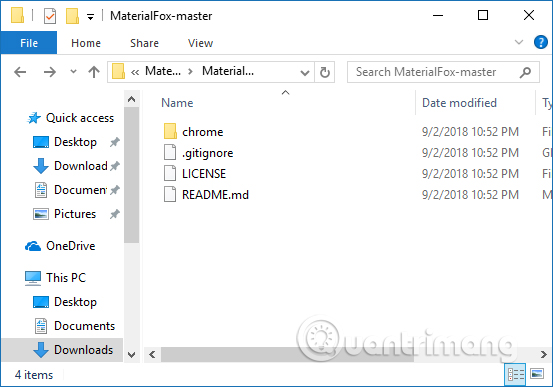Click the folder icon in the title bar

point(17,16)
